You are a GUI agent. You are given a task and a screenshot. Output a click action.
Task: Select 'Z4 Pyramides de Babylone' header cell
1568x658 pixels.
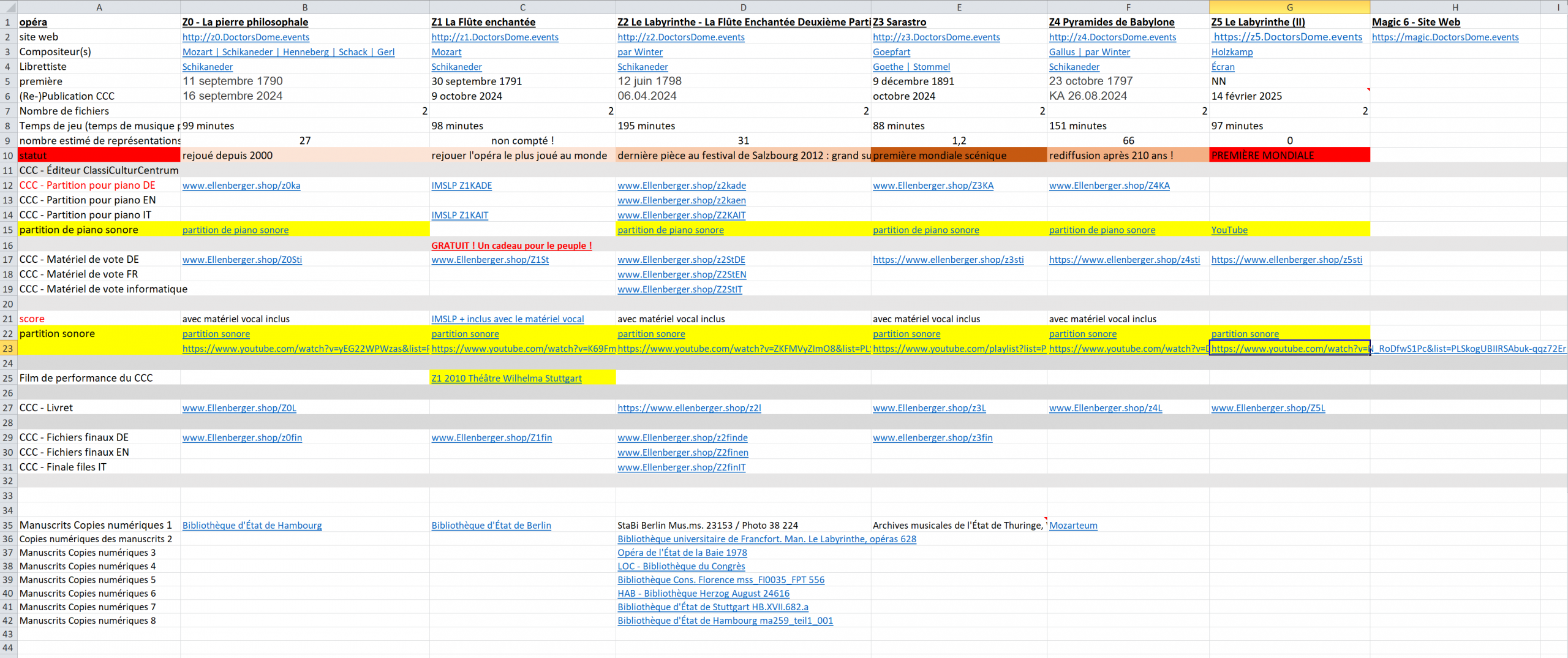click(x=1128, y=22)
